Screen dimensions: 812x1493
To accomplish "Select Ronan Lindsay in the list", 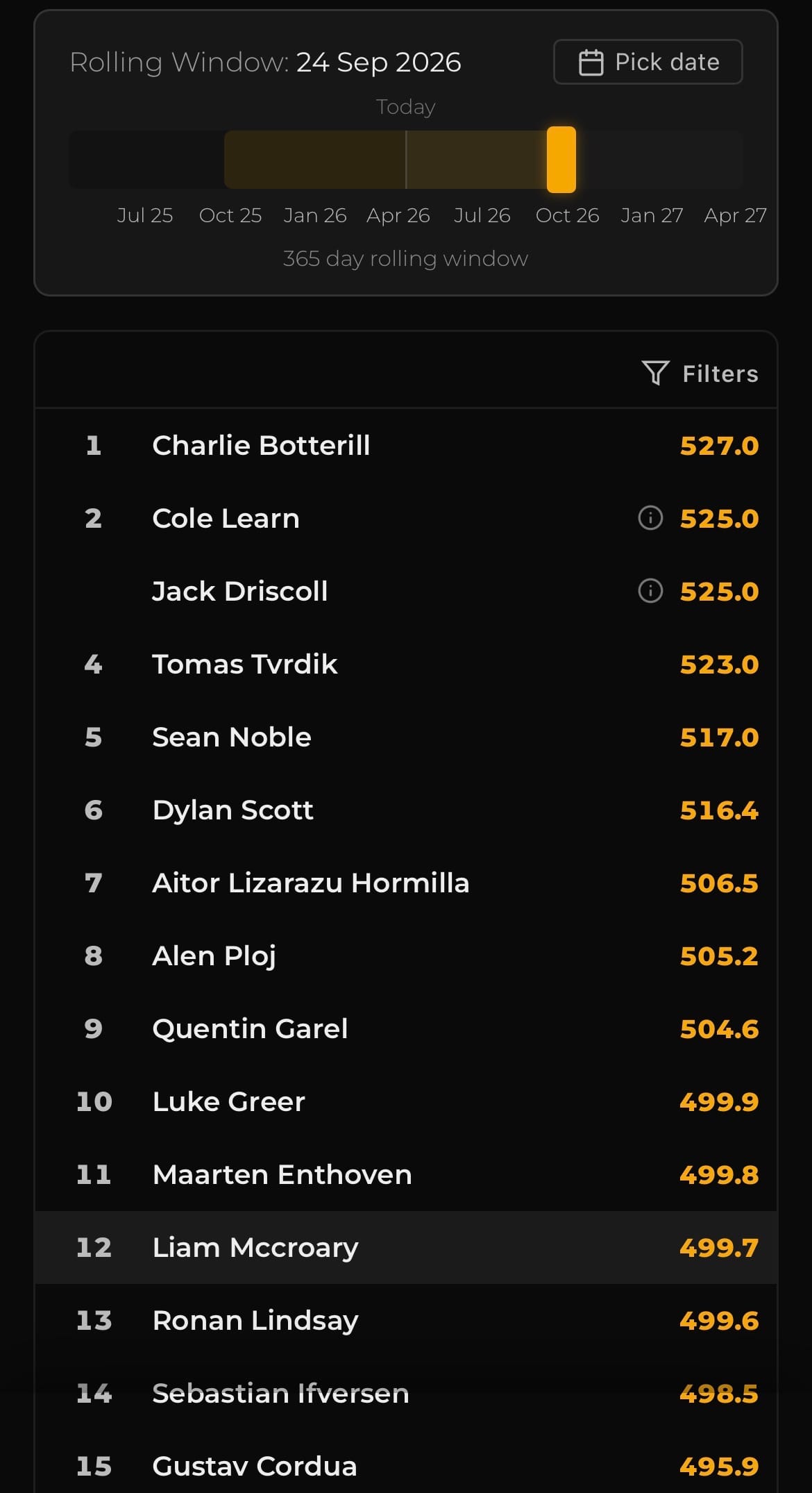I will pyautogui.click(x=255, y=1320).
